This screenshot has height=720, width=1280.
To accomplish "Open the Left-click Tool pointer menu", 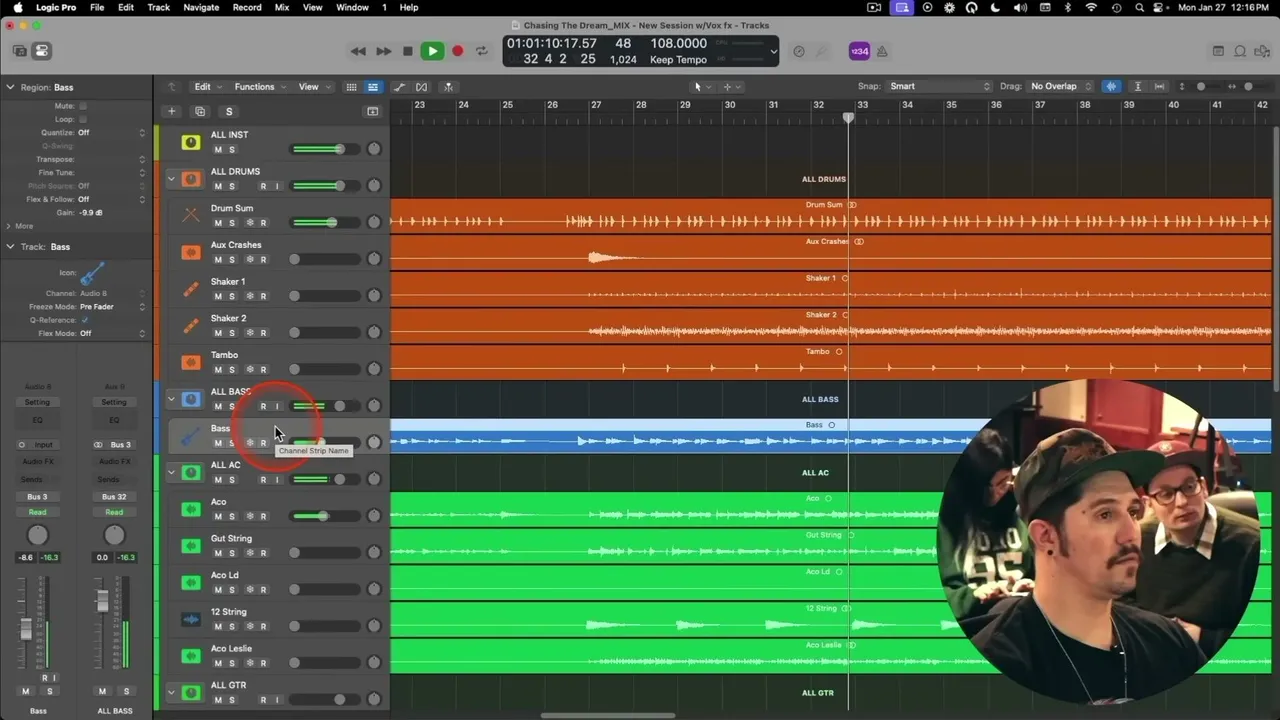I will [x=701, y=87].
